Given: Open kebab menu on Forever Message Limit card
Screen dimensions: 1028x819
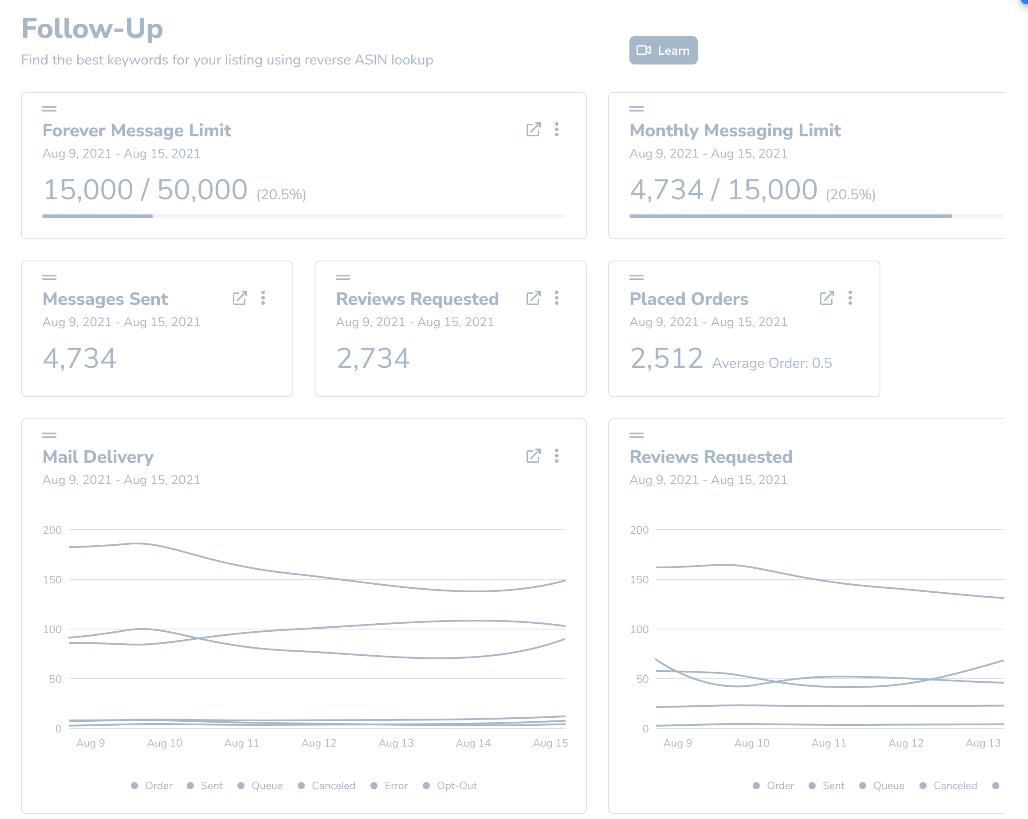Looking at the screenshot, I should (x=557, y=129).
